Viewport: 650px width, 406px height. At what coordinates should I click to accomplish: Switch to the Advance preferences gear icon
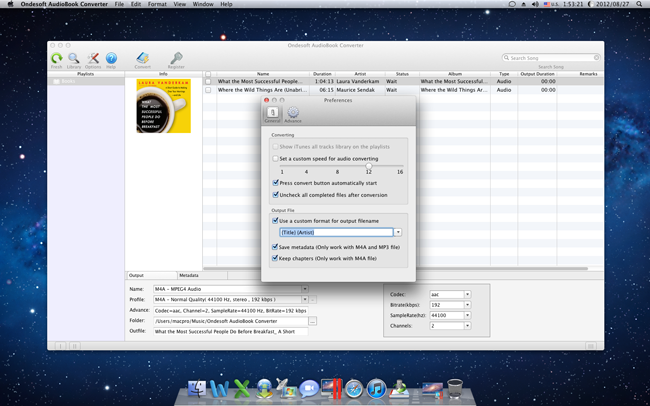click(x=293, y=113)
